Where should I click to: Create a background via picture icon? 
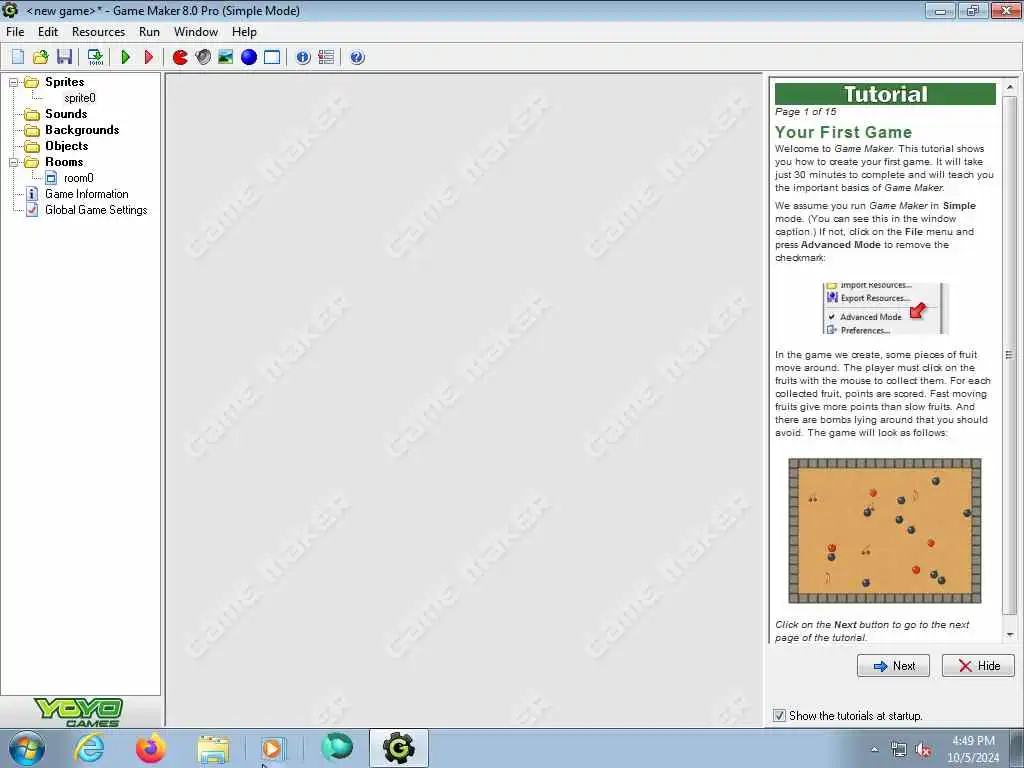[x=226, y=57]
